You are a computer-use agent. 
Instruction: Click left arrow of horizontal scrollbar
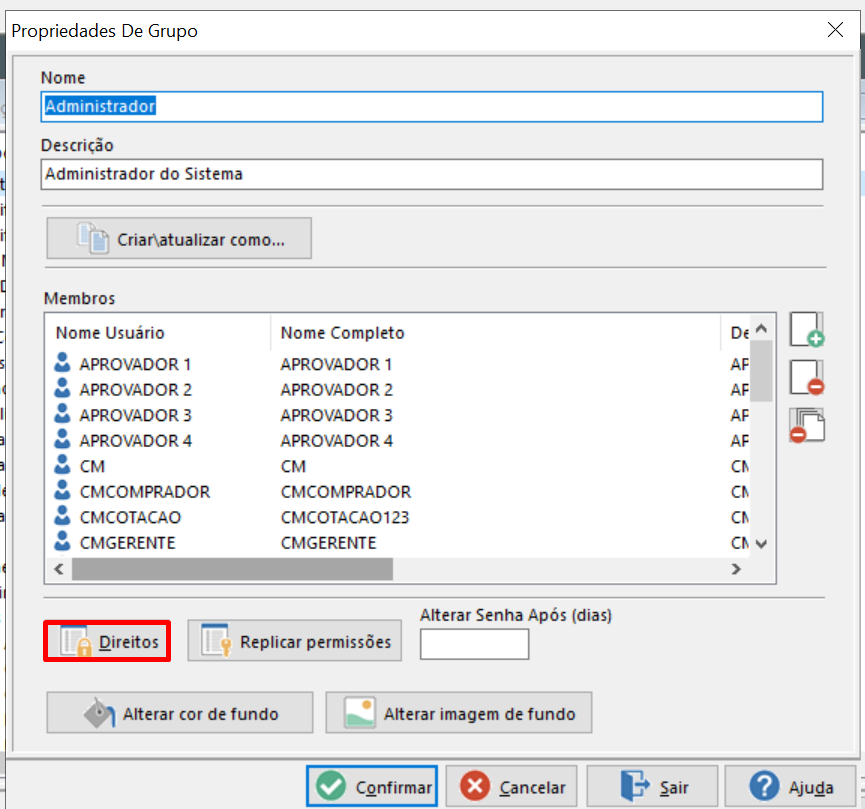[58, 569]
